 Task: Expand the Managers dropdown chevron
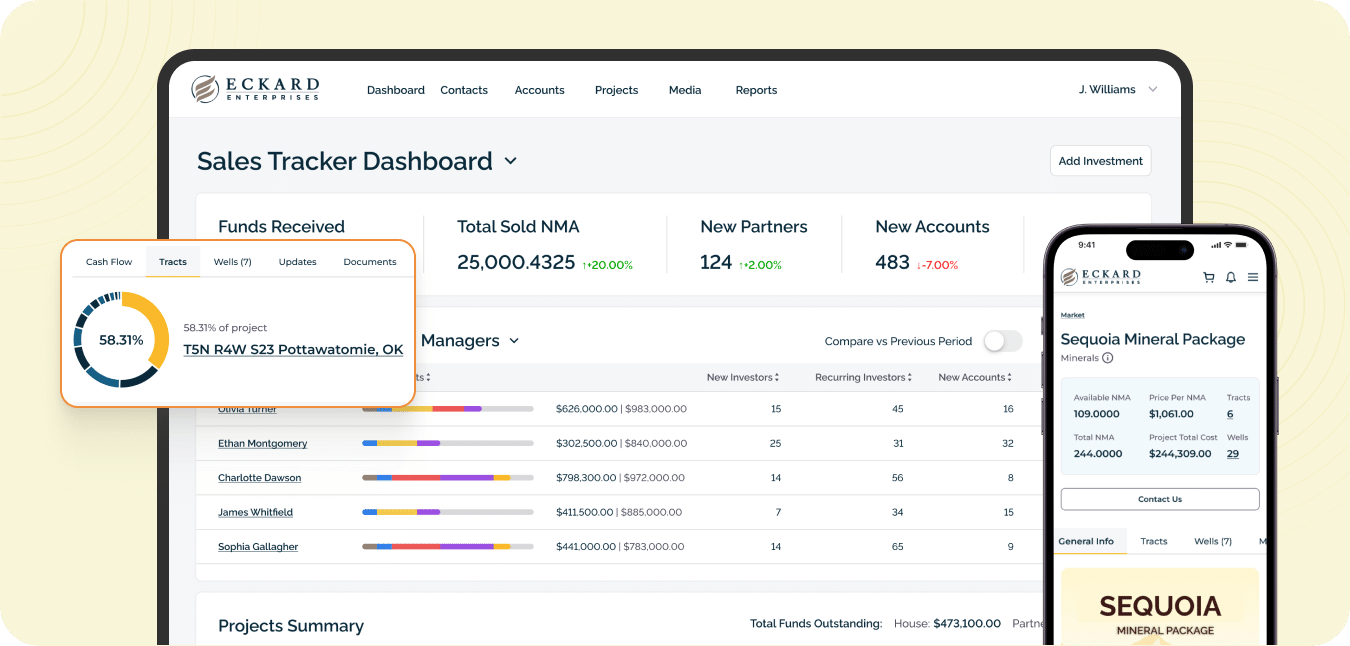[x=514, y=341]
